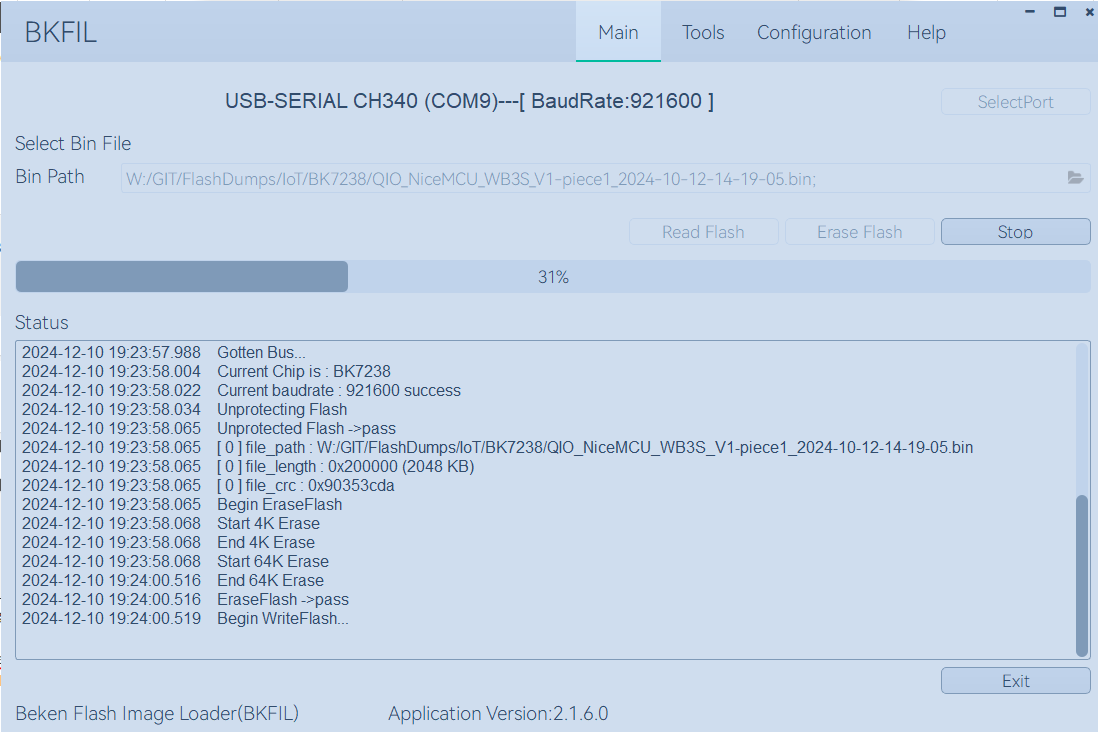Open the Help tab
This screenshot has width=1098, height=732.
pos(926,32)
